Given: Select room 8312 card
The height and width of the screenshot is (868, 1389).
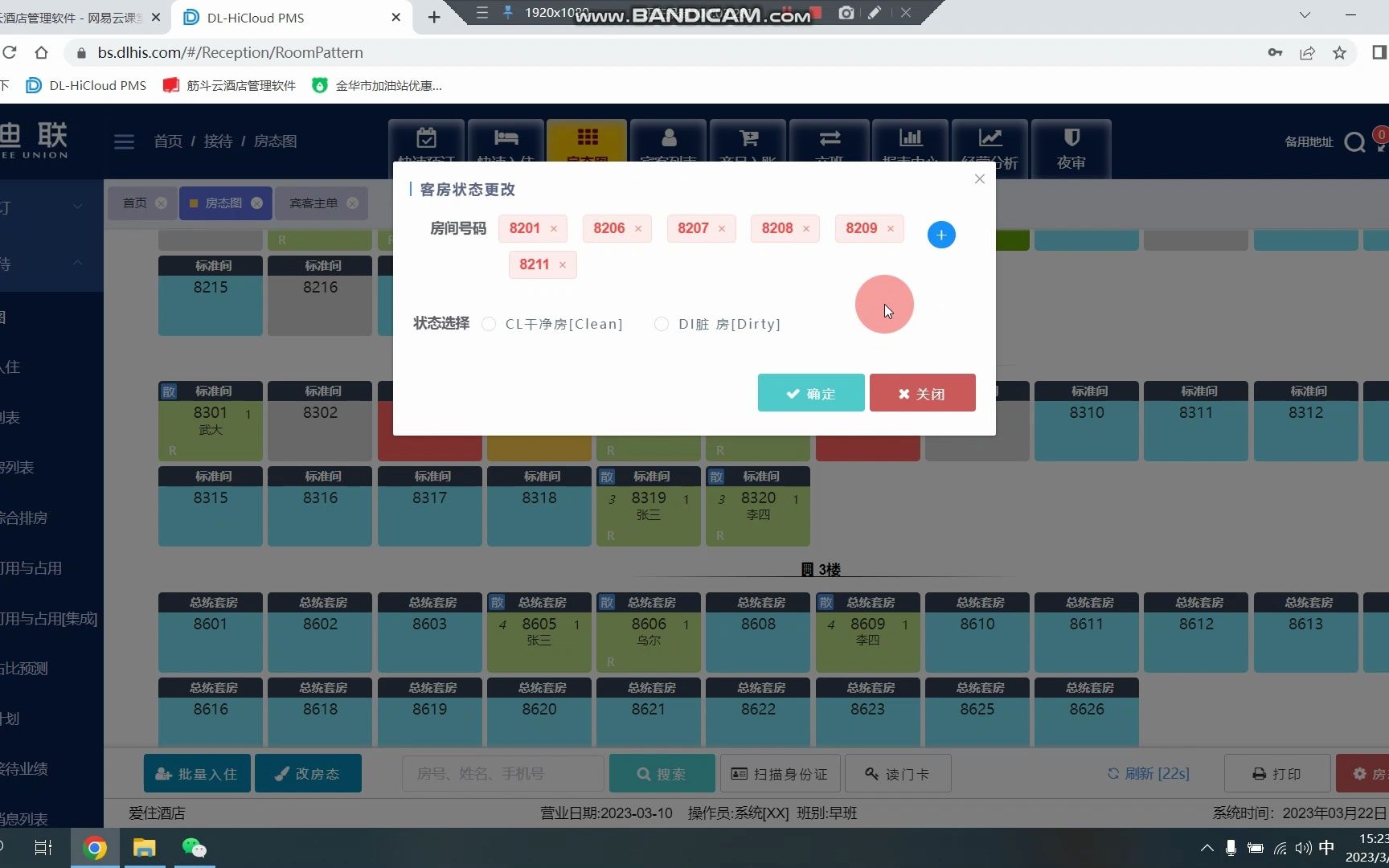Looking at the screenshot, I should click(x=1305, y=421).
